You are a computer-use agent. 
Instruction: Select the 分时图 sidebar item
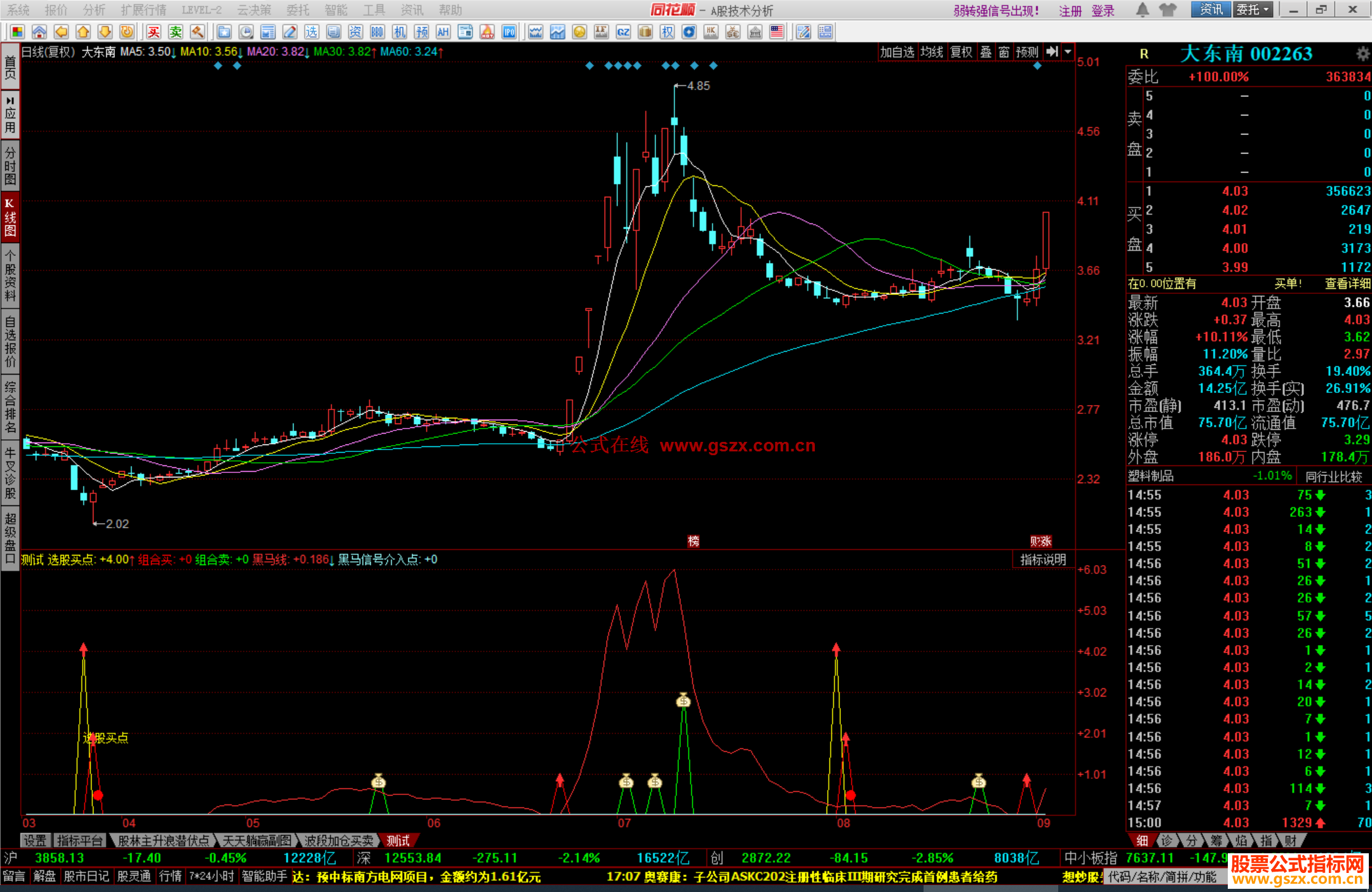(x=10, y=166)
